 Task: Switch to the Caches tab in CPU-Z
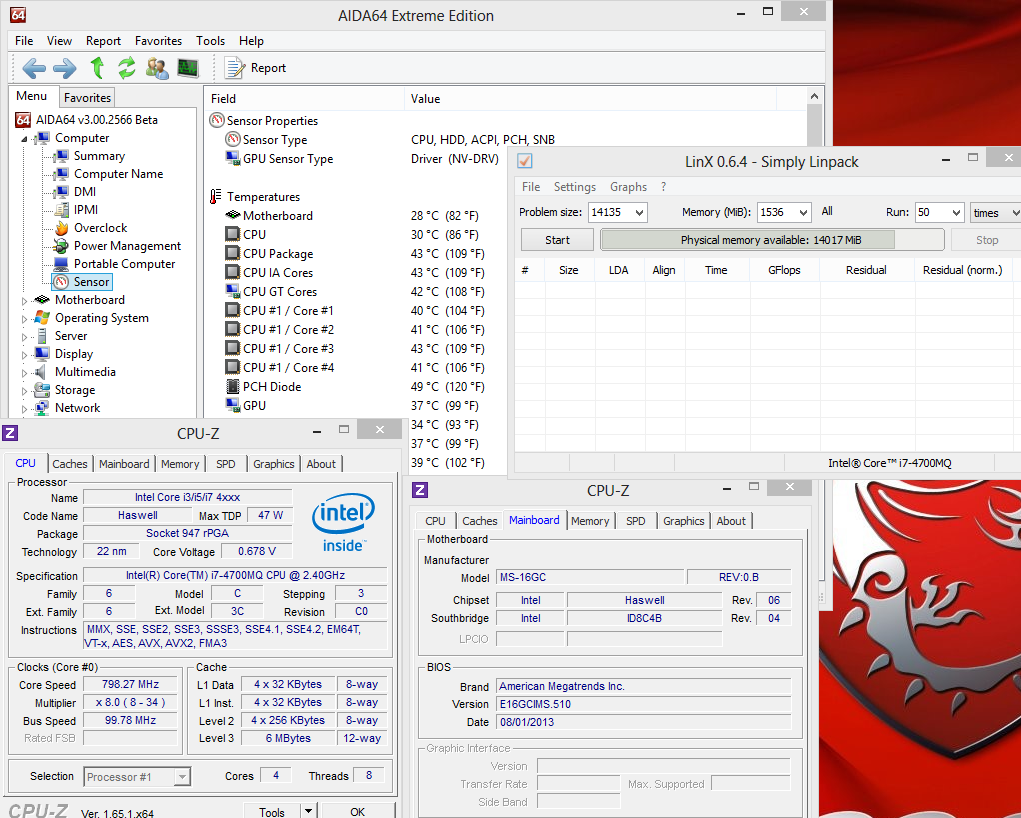pyautogui.click(x=70, y=464)
